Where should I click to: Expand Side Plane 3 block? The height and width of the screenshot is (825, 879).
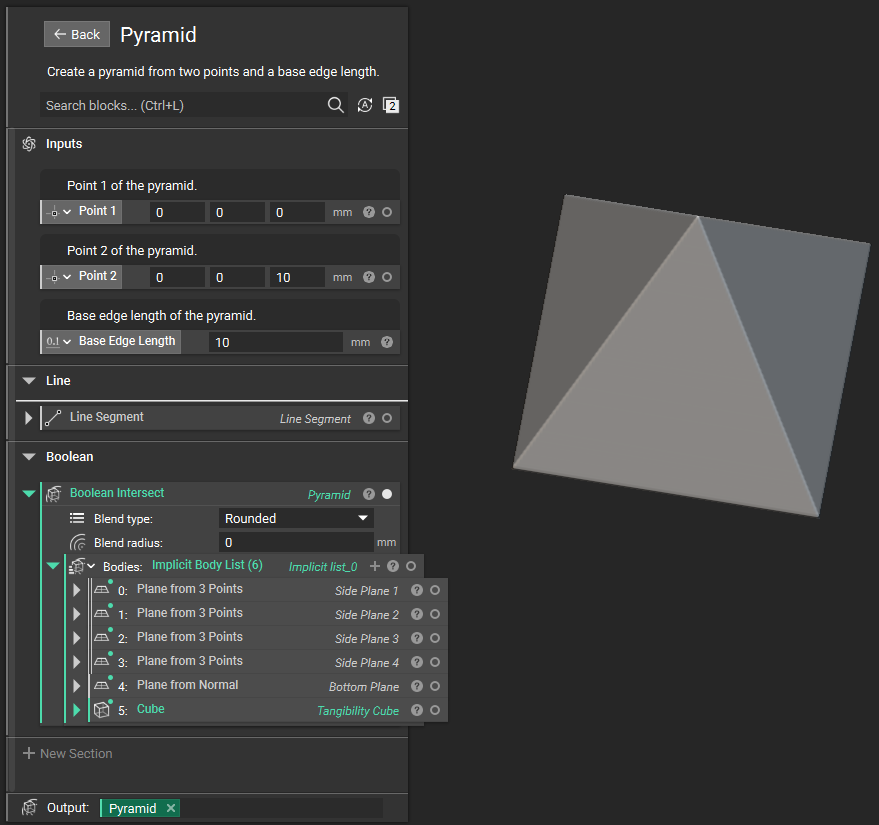coord(77,638)
